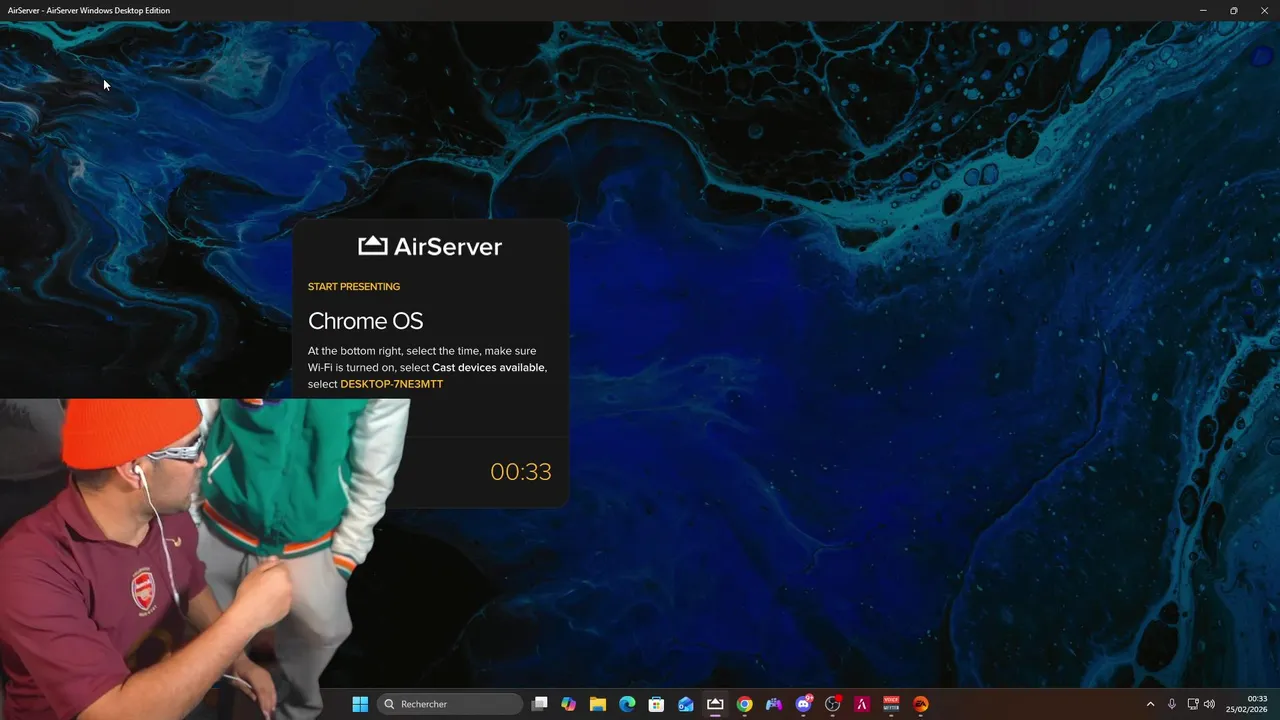Open File Explorer from the taskbar
The image size is (1280, 720).
598,704
